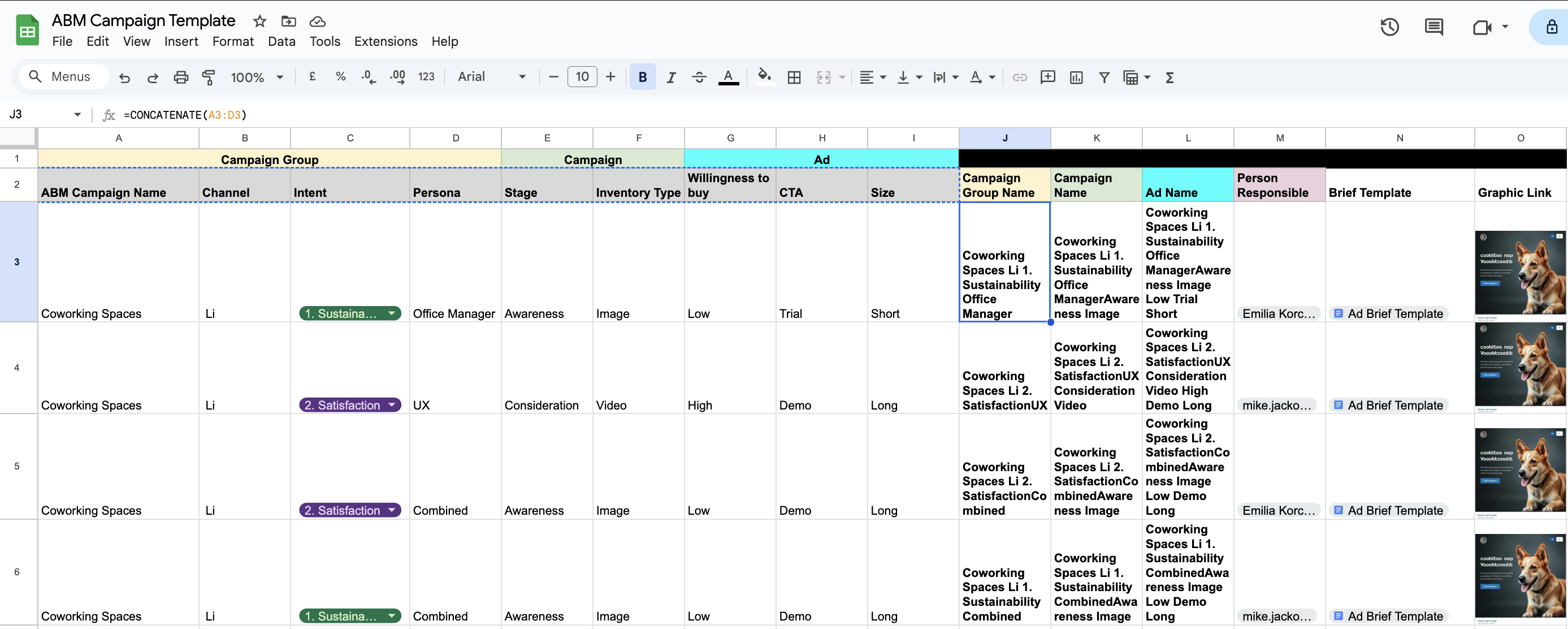Open the Extensions menu
The width and height of the screenshot is (1568, 629).
point(385,41)
